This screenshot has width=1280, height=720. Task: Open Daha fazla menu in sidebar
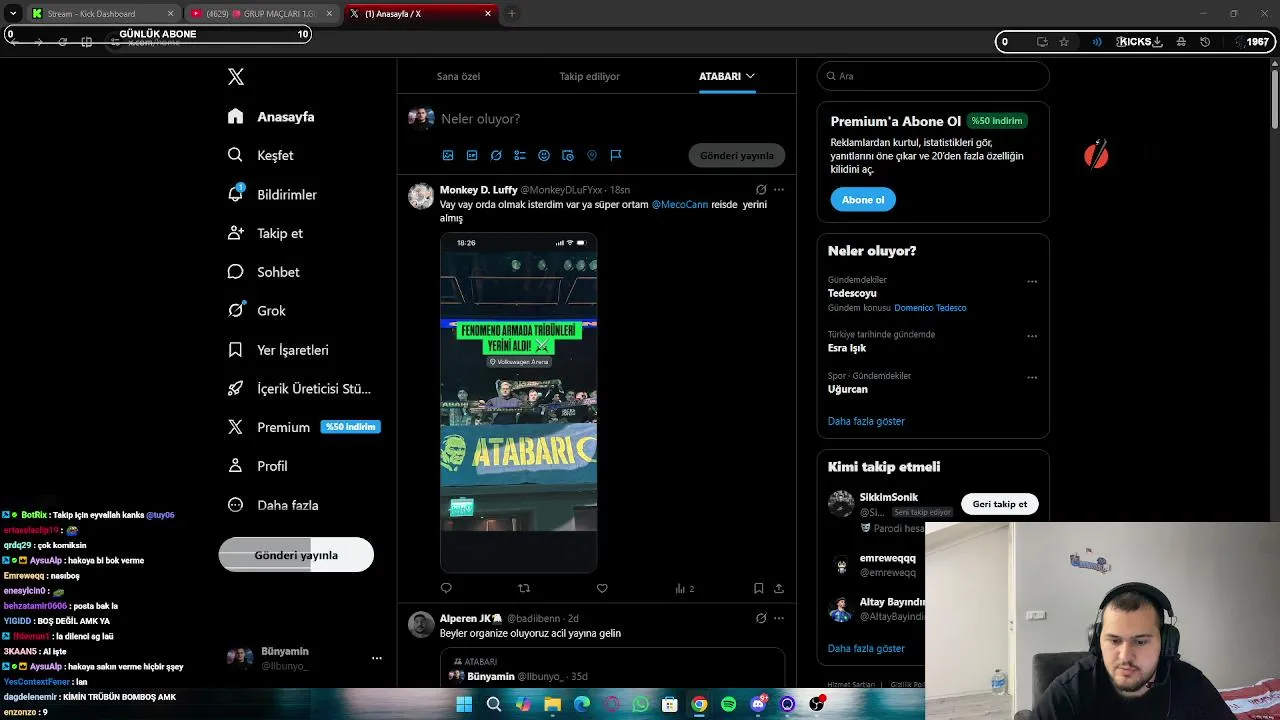pos(273,505)
